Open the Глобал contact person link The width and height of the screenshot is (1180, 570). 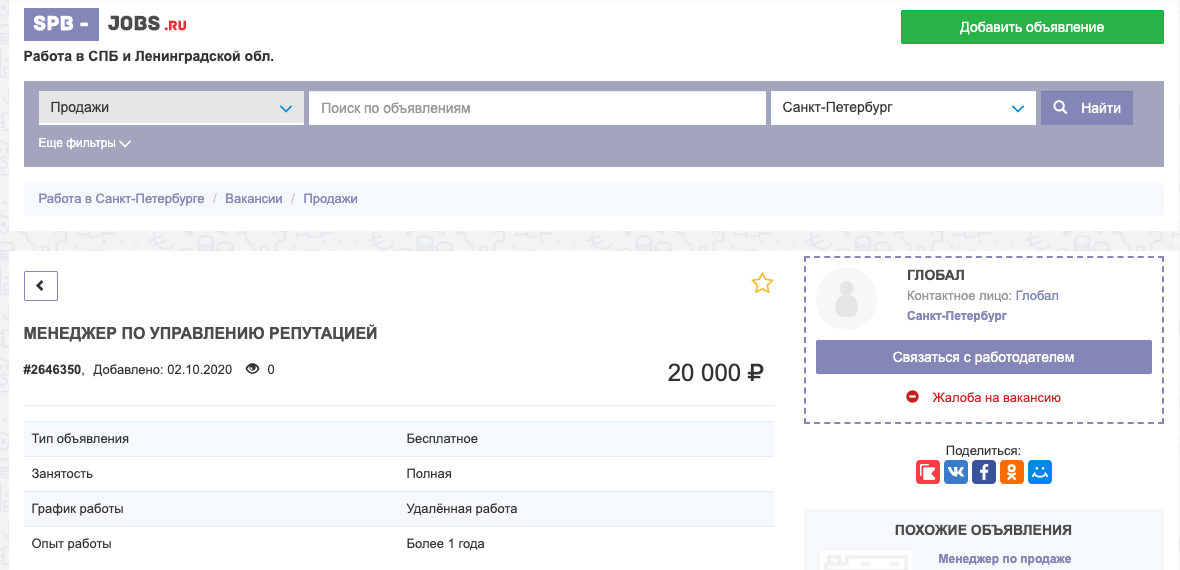click(1037, 296)
